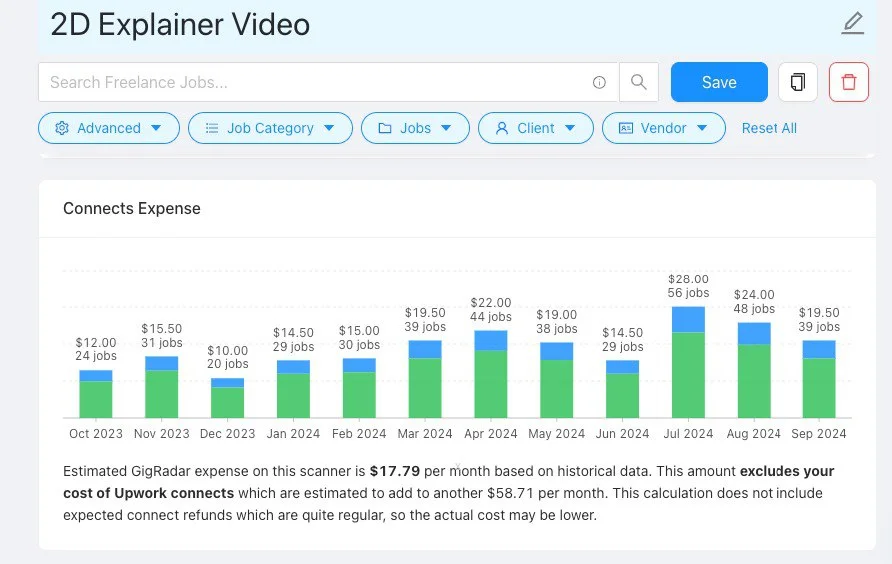
Task: Click the Reset All link
Action: point(769,128)
